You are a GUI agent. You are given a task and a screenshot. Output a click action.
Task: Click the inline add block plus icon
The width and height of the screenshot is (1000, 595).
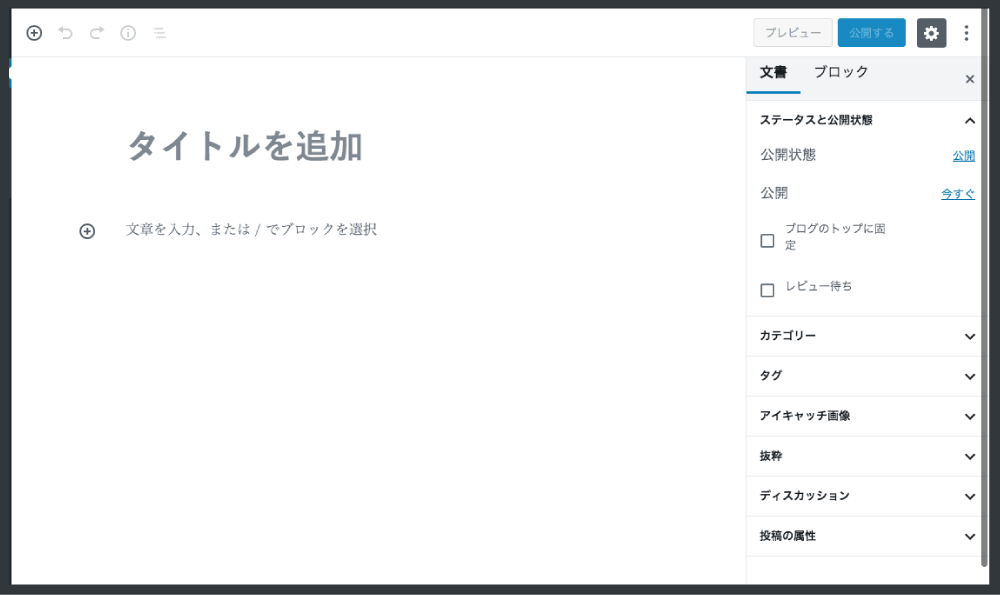click(87, 231)
